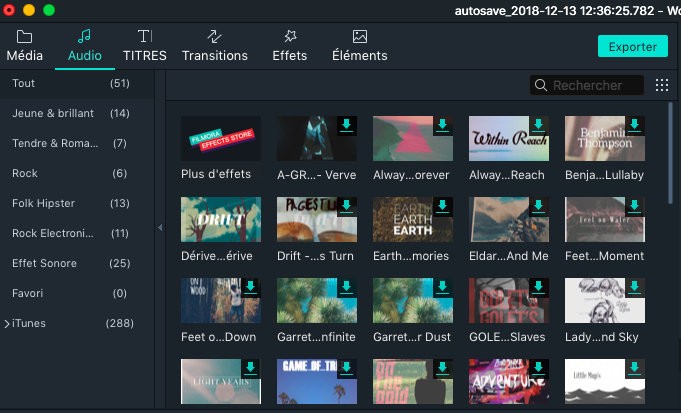Focus the Rechercher search field
Screen dimensions: 681x413
[587, 85]
